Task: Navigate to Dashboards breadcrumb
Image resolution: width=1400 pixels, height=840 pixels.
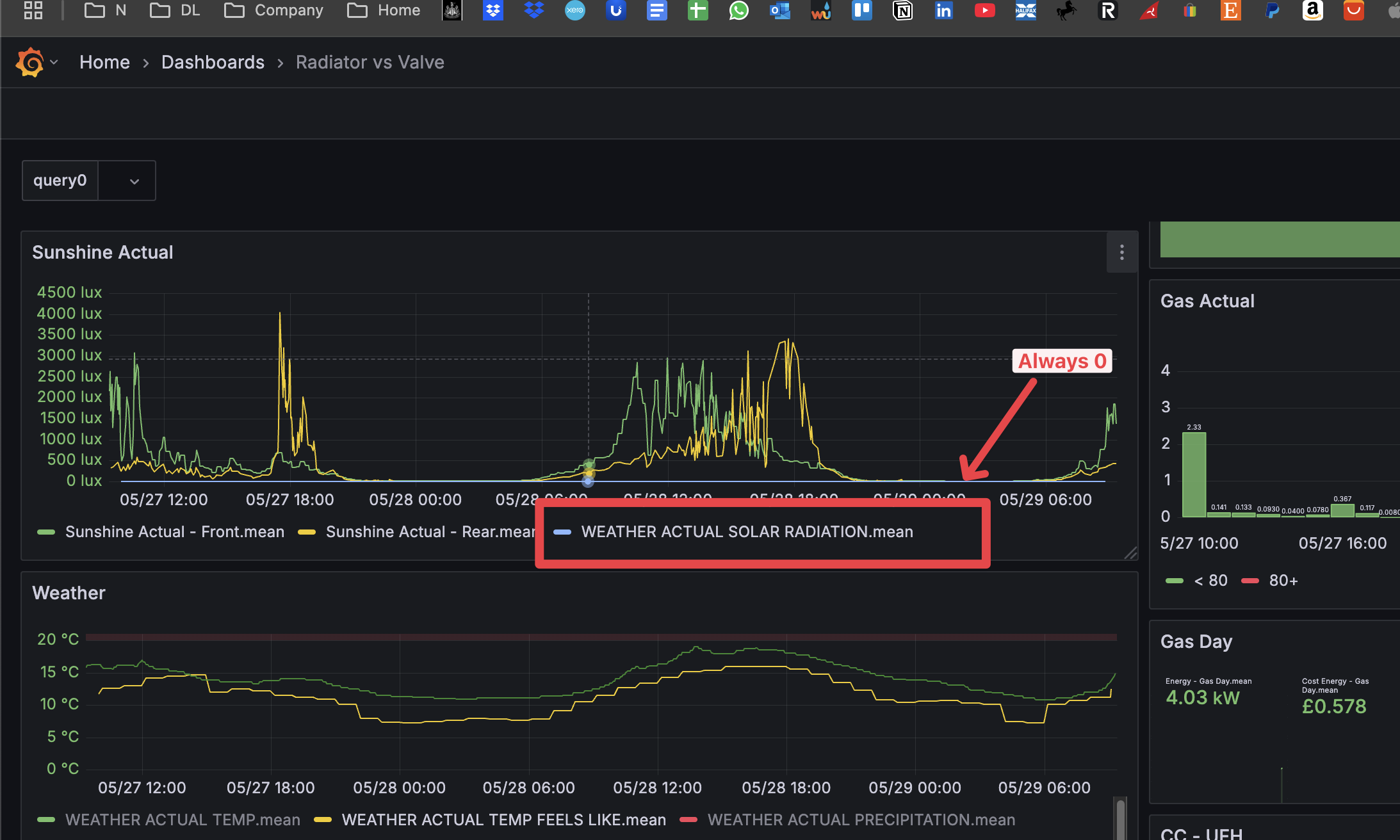Action: [213, 62]
